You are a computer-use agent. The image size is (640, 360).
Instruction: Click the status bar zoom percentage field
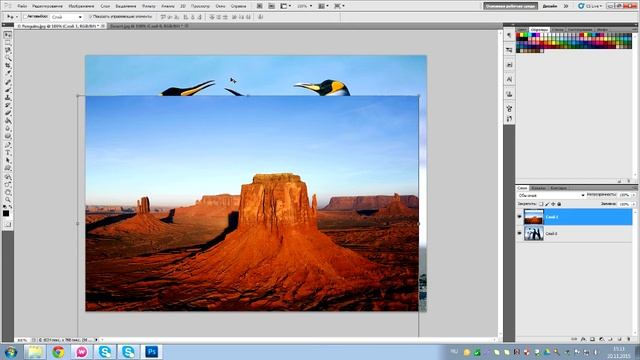tap(22, 340)
